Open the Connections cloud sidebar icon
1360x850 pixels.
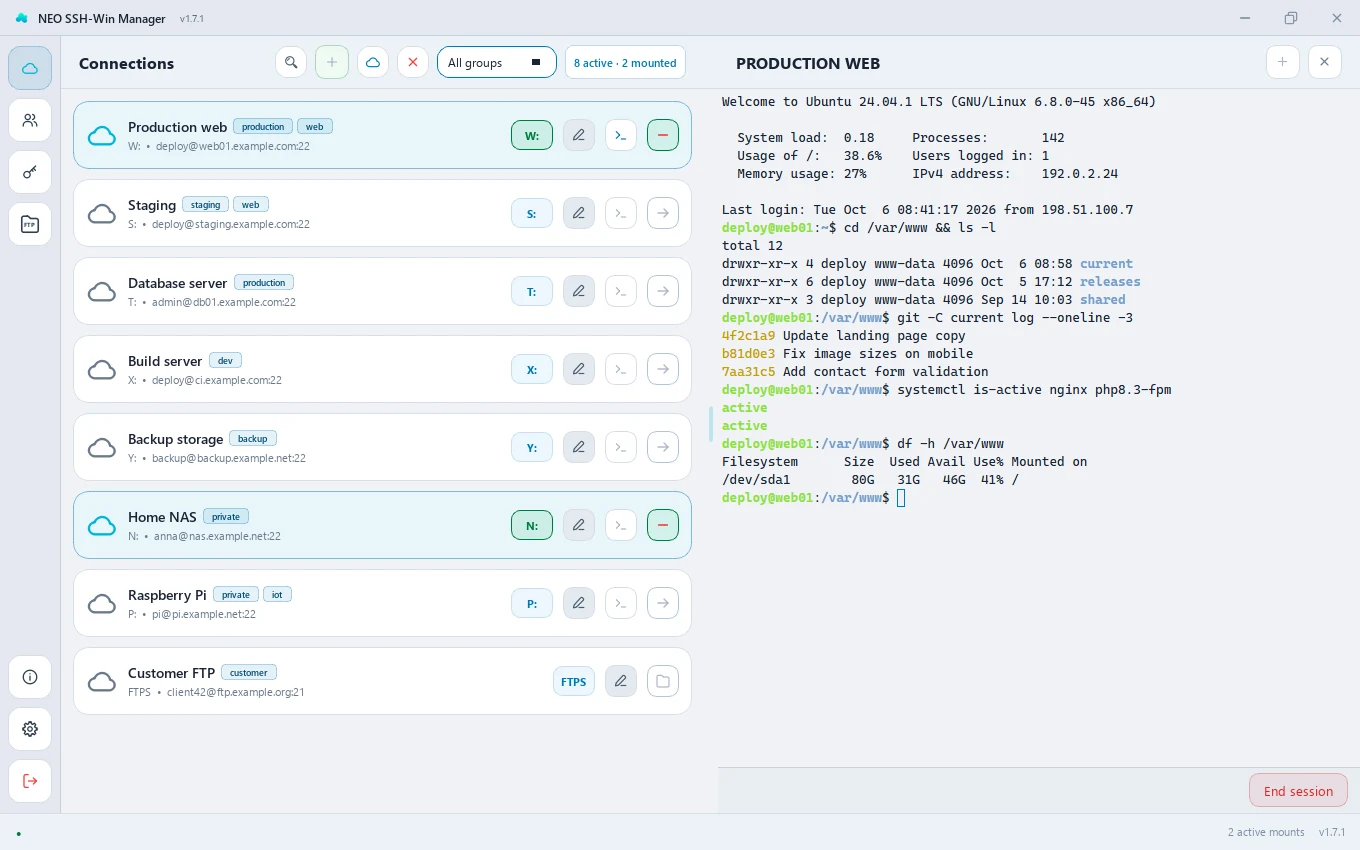tap(30, 68)
